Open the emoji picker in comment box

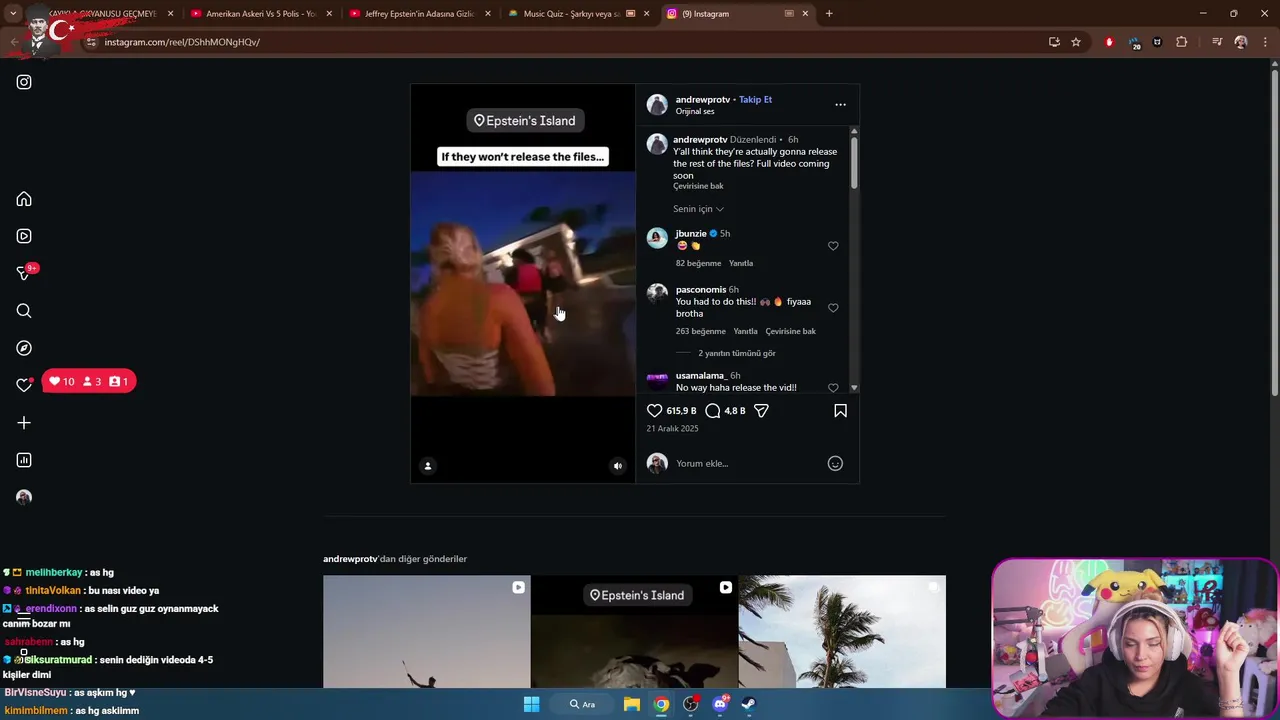pos(835,463)
